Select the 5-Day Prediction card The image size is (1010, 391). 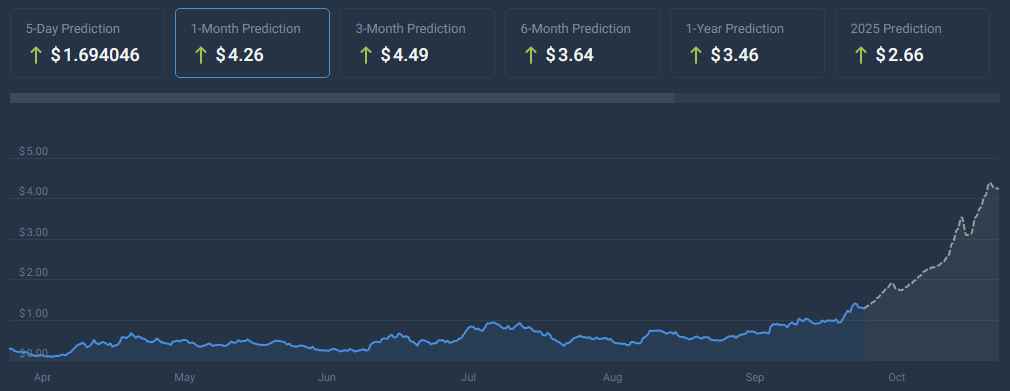88,43
